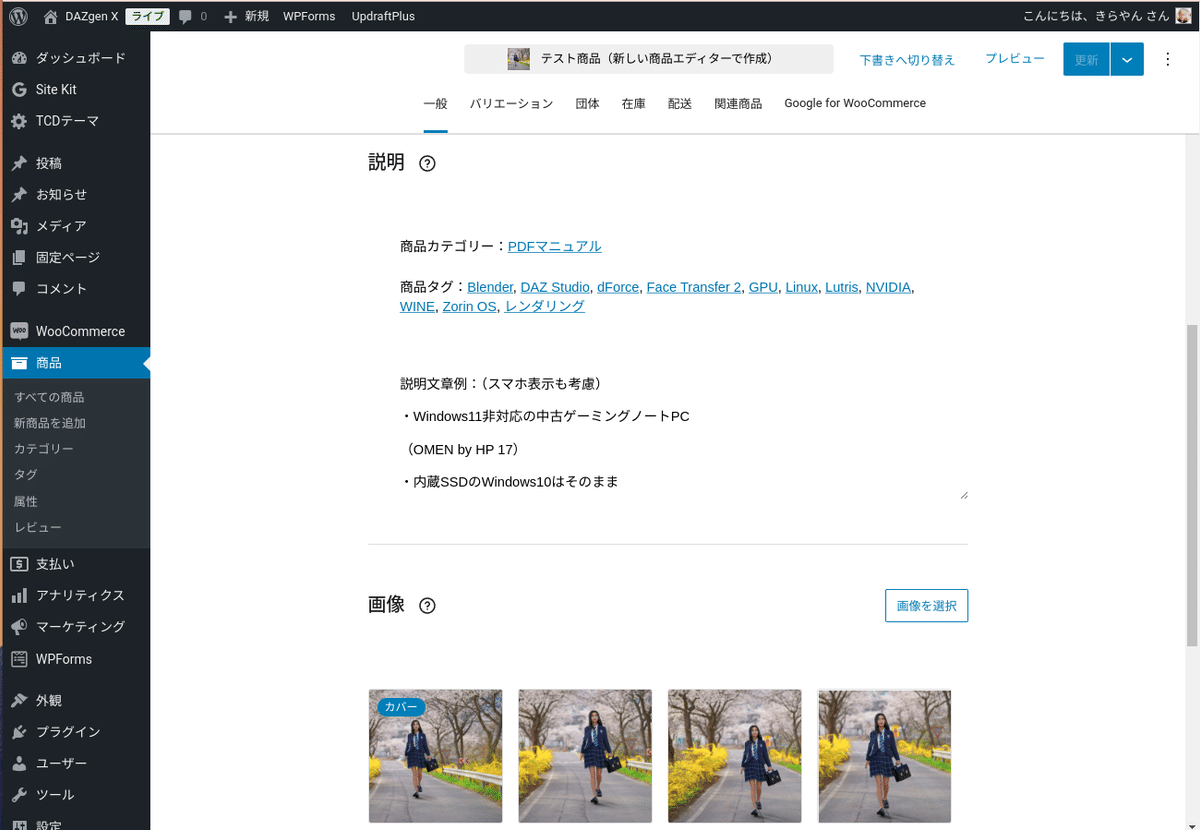Image resolution: width=1200 pixels, height=830 pixels.
Task: Open the NVIDIA tag link
Action: 889,287
